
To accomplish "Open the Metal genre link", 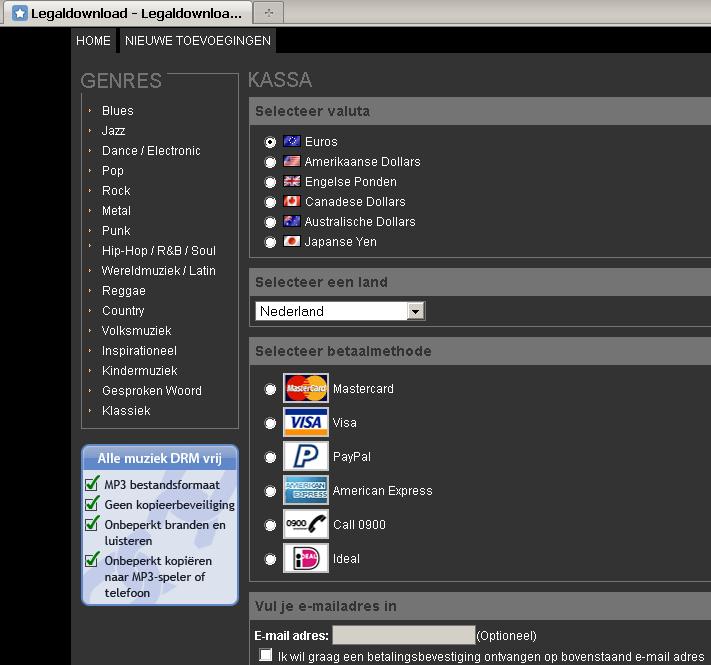I will click(x=116, y=210).
